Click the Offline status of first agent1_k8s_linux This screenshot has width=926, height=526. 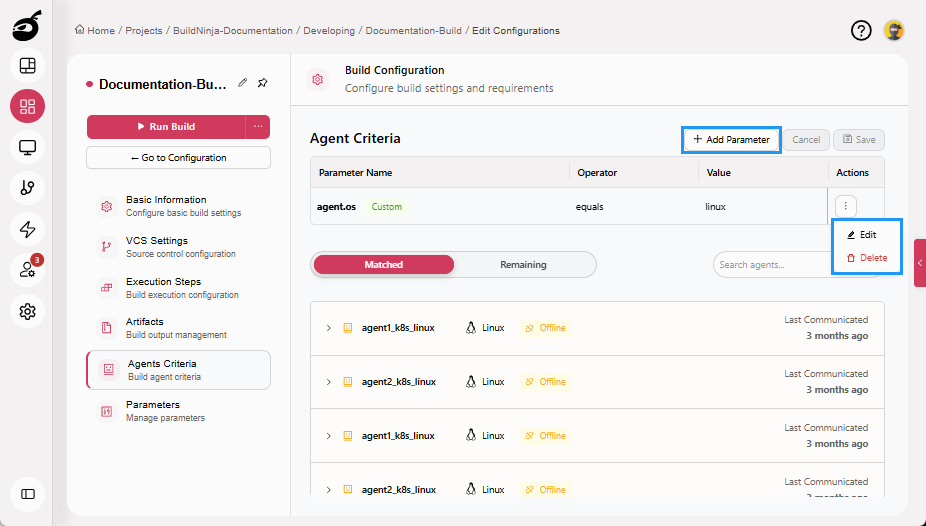coord(545,328)
